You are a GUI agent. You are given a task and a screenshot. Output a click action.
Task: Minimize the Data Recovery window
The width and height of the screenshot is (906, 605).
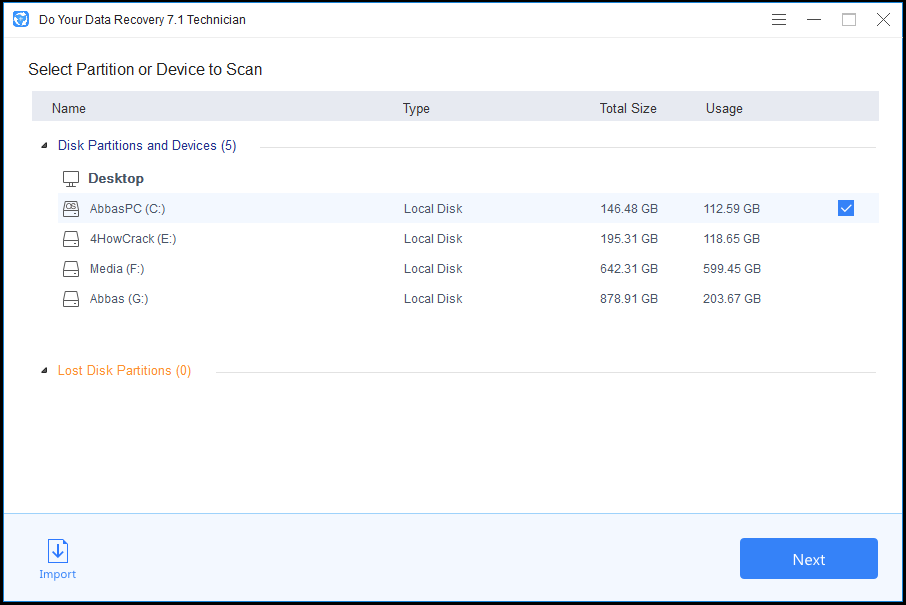click(814, 20)
